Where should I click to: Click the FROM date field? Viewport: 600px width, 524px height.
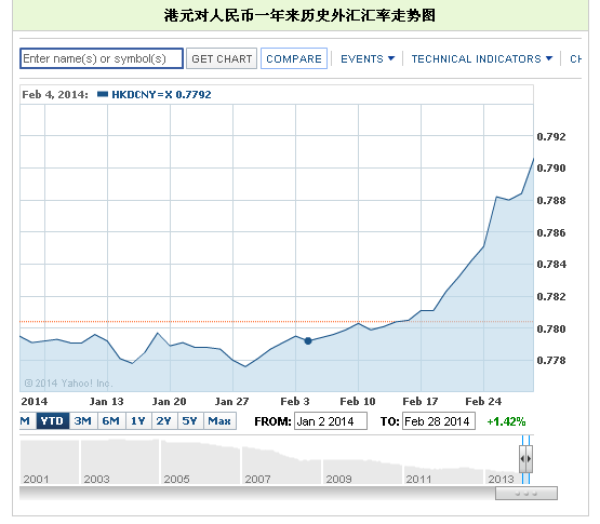click(x=331, y=421)
